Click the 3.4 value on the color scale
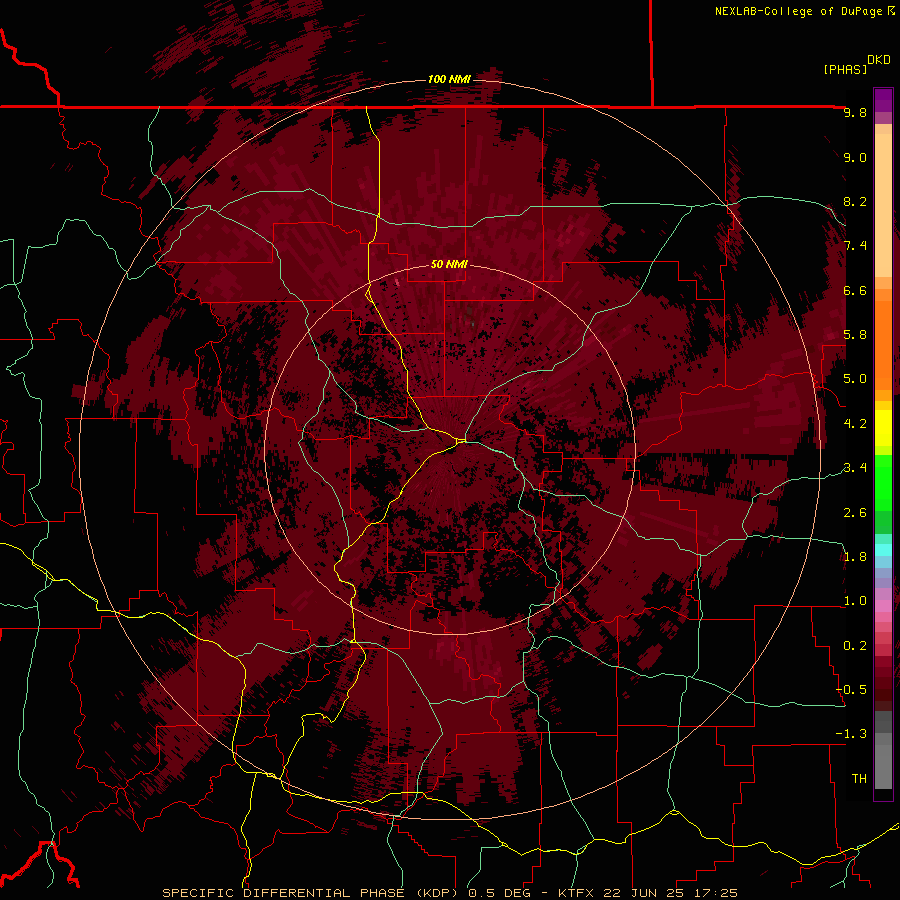 pyautogui.click(x=855, y=468)
